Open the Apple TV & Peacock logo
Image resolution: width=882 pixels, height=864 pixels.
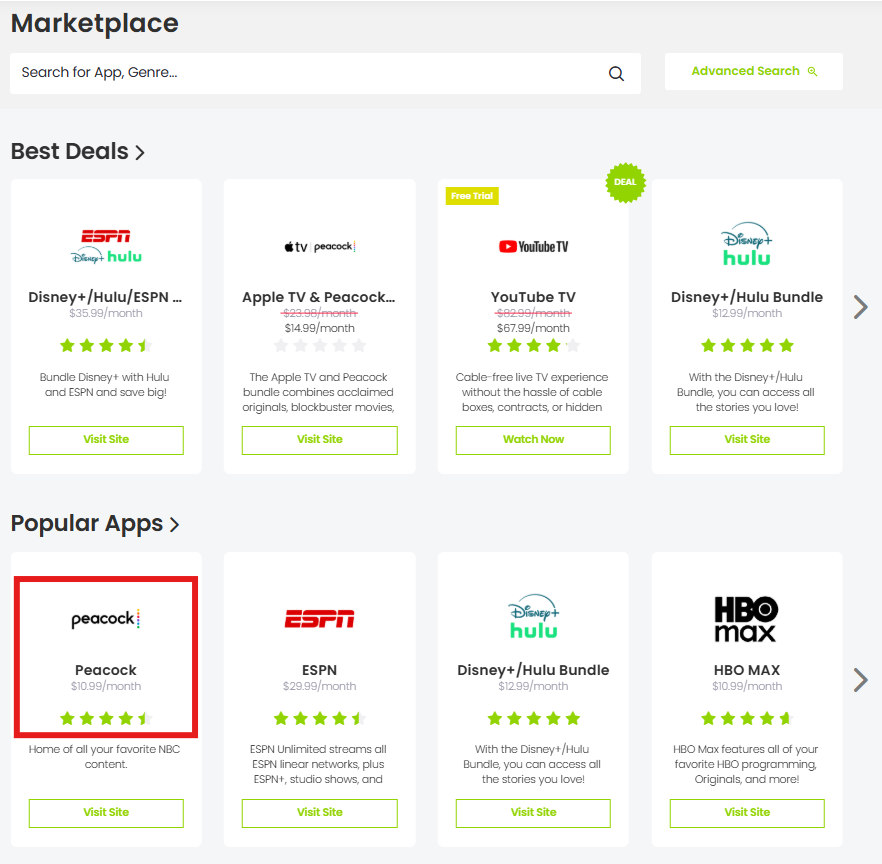pos(319,247)
